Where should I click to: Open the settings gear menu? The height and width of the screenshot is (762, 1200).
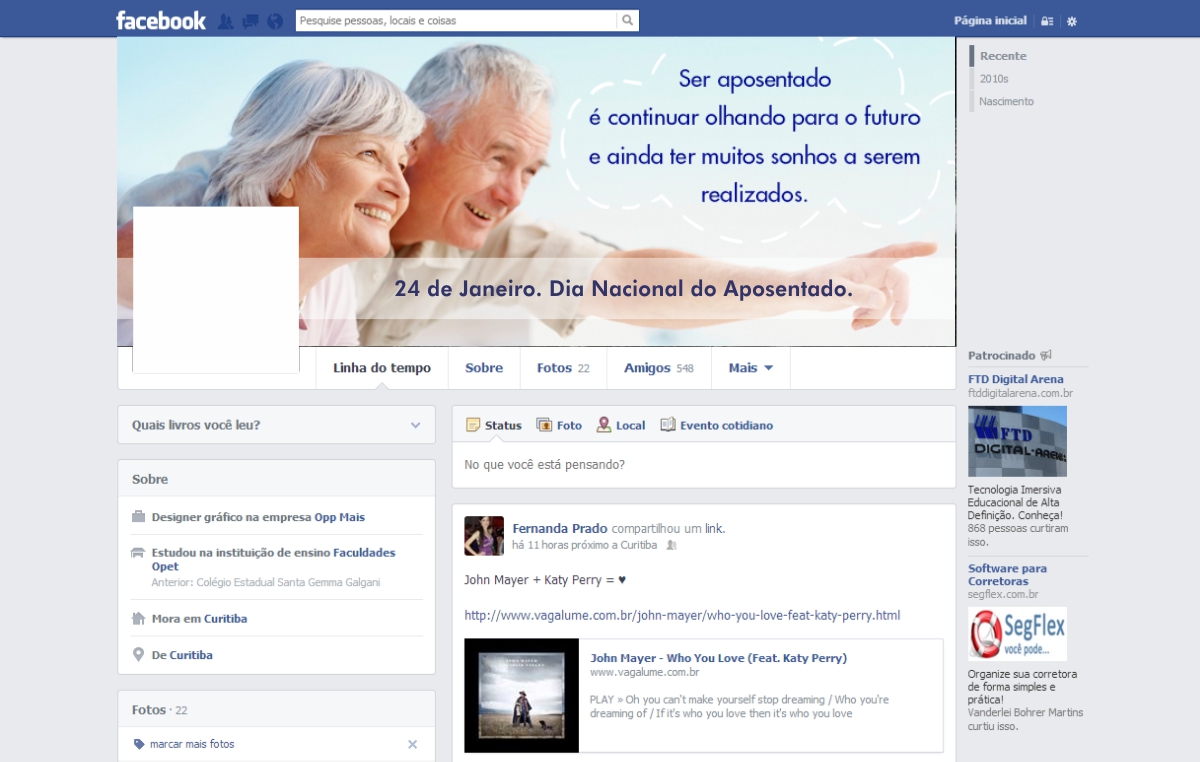click(x=1072, y=21)
